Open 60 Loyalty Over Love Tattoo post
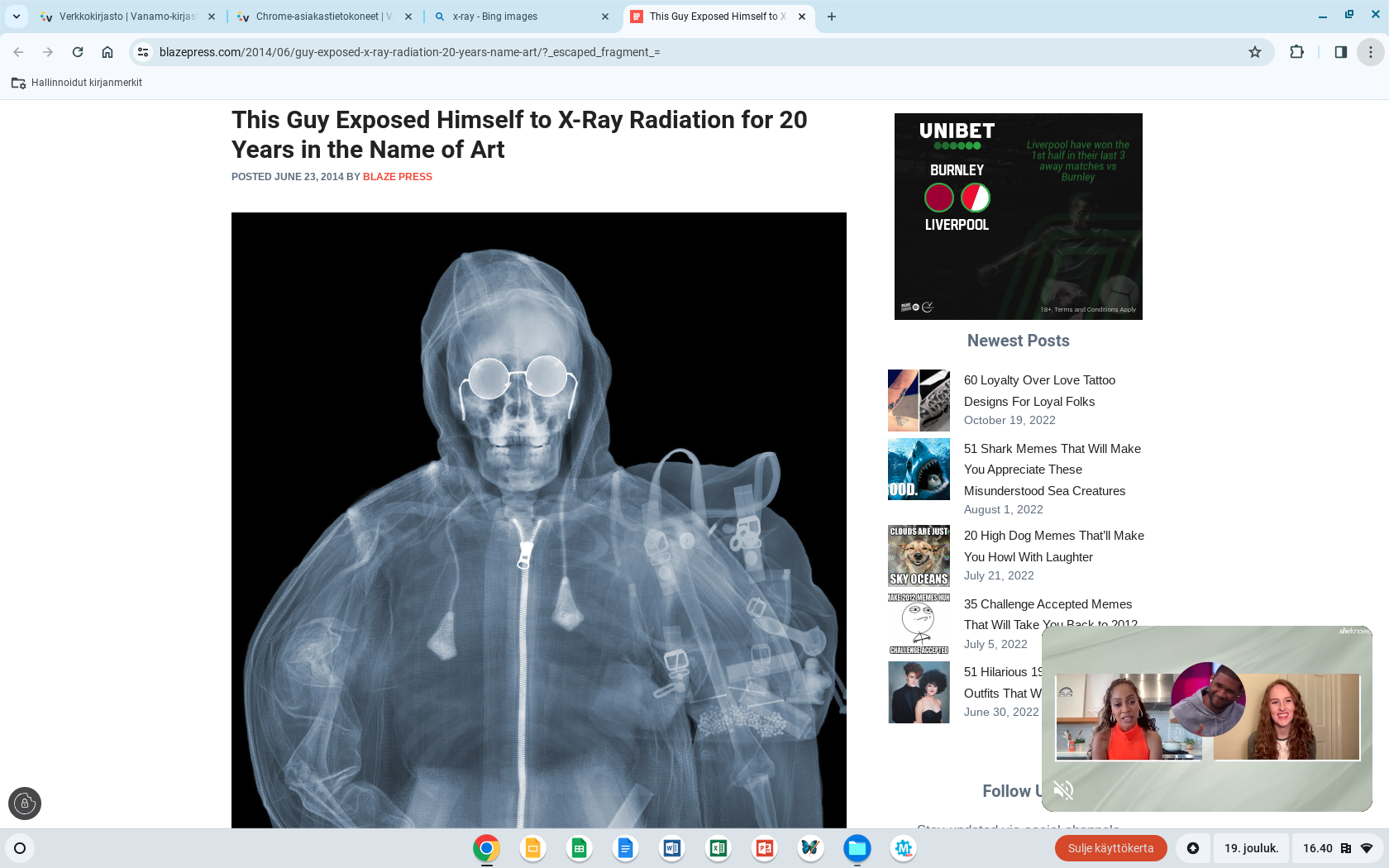This screenshot has height=868, width=1389. click(1039, 391)
